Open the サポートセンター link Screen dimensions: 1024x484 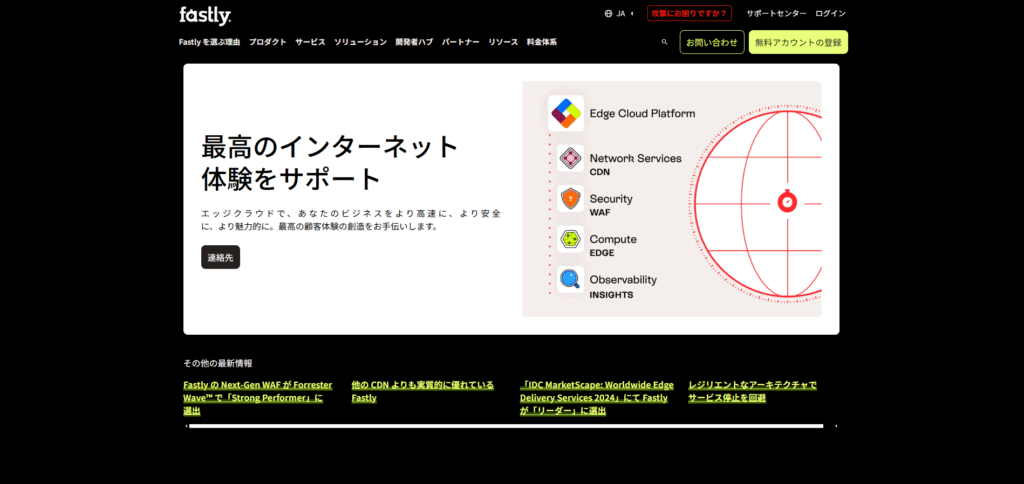click(776, 13)
